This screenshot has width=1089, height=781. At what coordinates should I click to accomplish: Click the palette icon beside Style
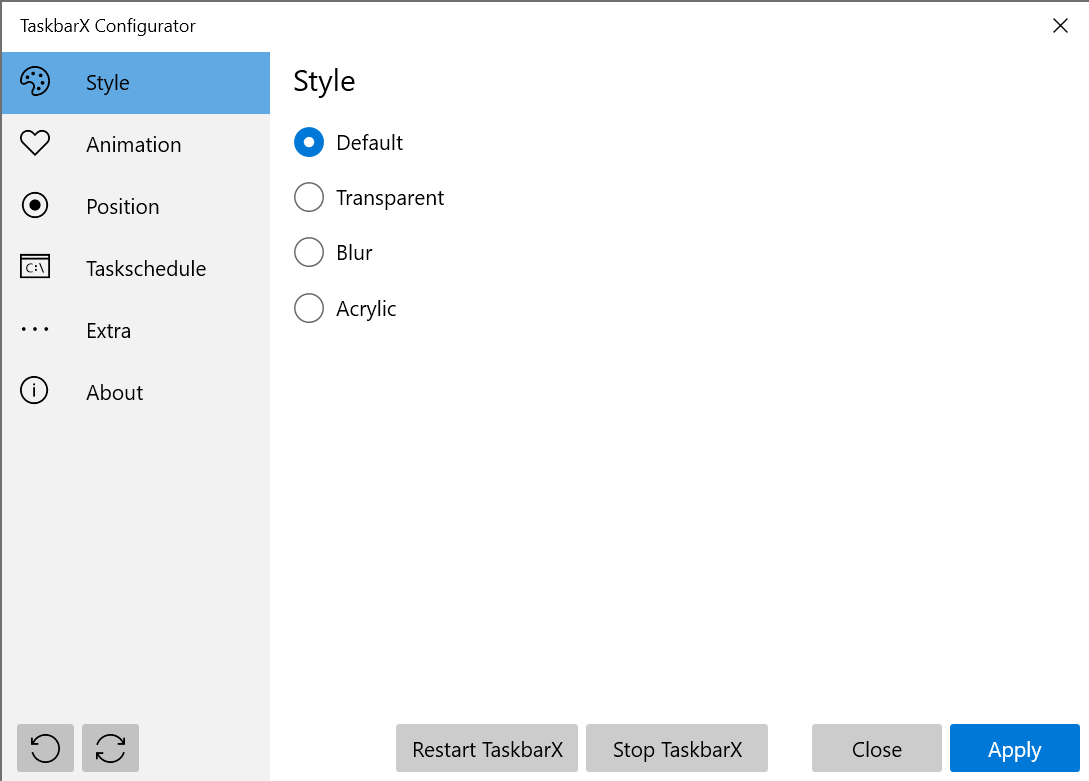[35, 82]
